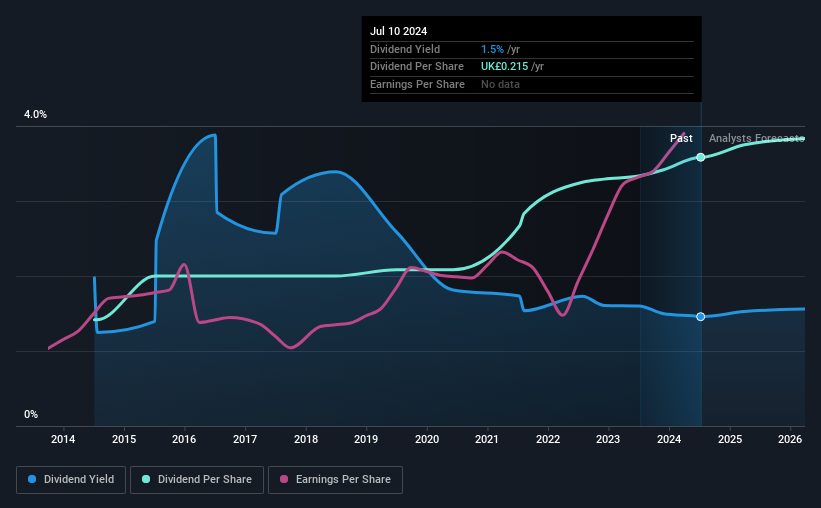Toggle the Earnings Per Share legend button
Viewport: 821px width, 508px height.
point(335,480)
